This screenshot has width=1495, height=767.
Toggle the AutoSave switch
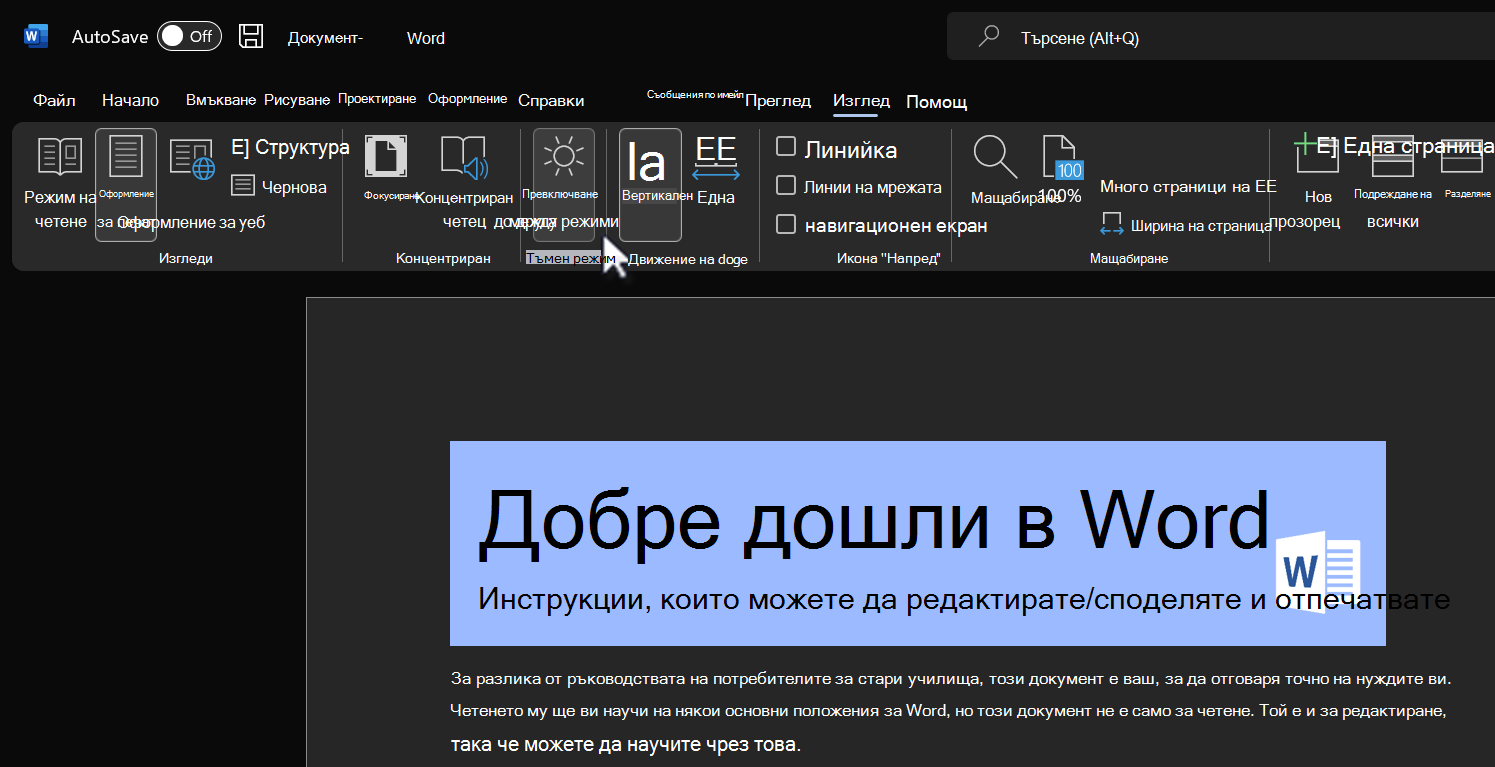pos(189,37)
